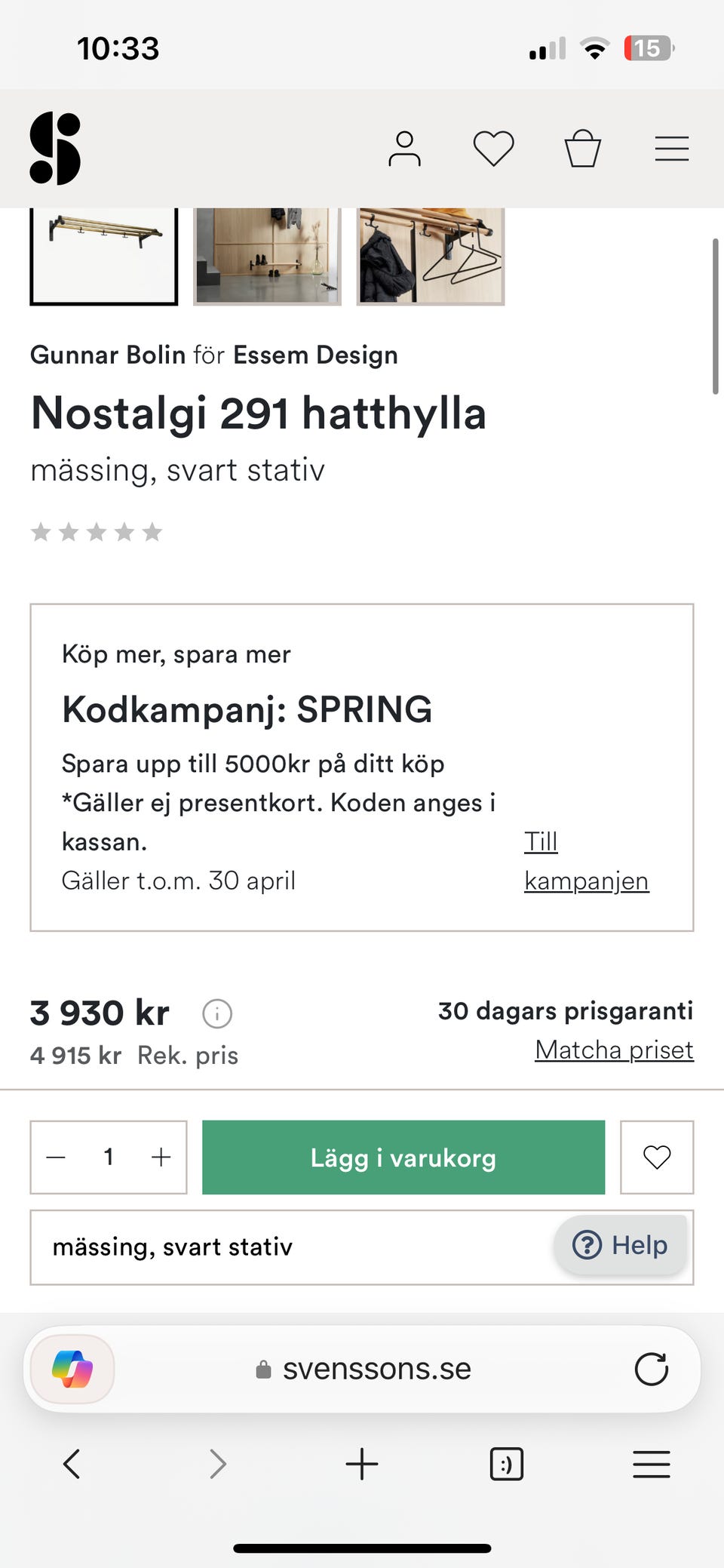
Task: View the hallway interior thumbnail
Action: [x=267, y=255]
